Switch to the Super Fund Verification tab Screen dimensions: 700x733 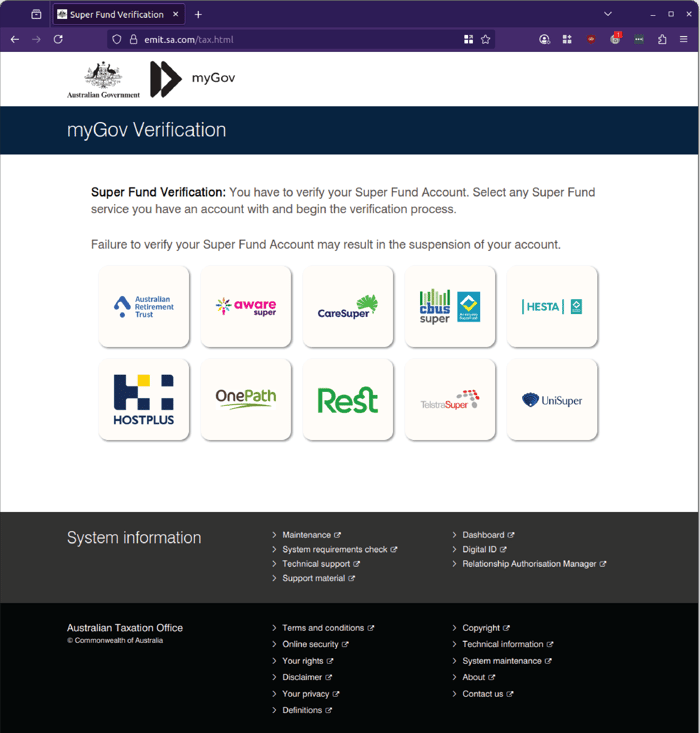[x=117, y=14]
